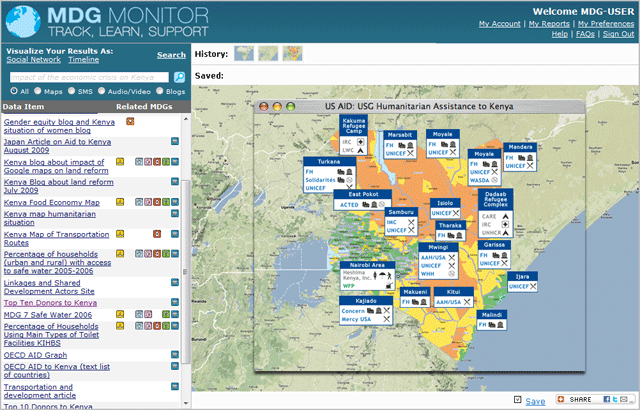Viewport: 640px width, 410px height.
Task: Click blue icon in Linkages and Shared Development row
Action: tap(175, 282)
